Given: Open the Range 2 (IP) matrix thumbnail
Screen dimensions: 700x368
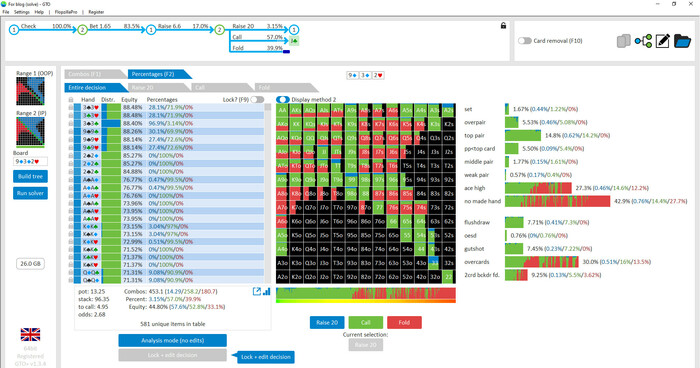Looking at the screenshot, I should coord(30,132).
